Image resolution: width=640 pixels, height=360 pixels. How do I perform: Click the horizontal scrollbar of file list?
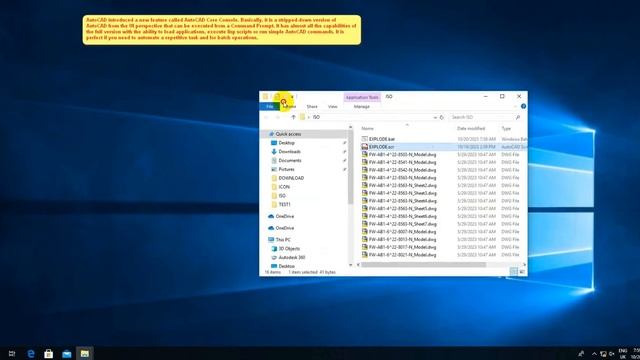pos(423,264)
